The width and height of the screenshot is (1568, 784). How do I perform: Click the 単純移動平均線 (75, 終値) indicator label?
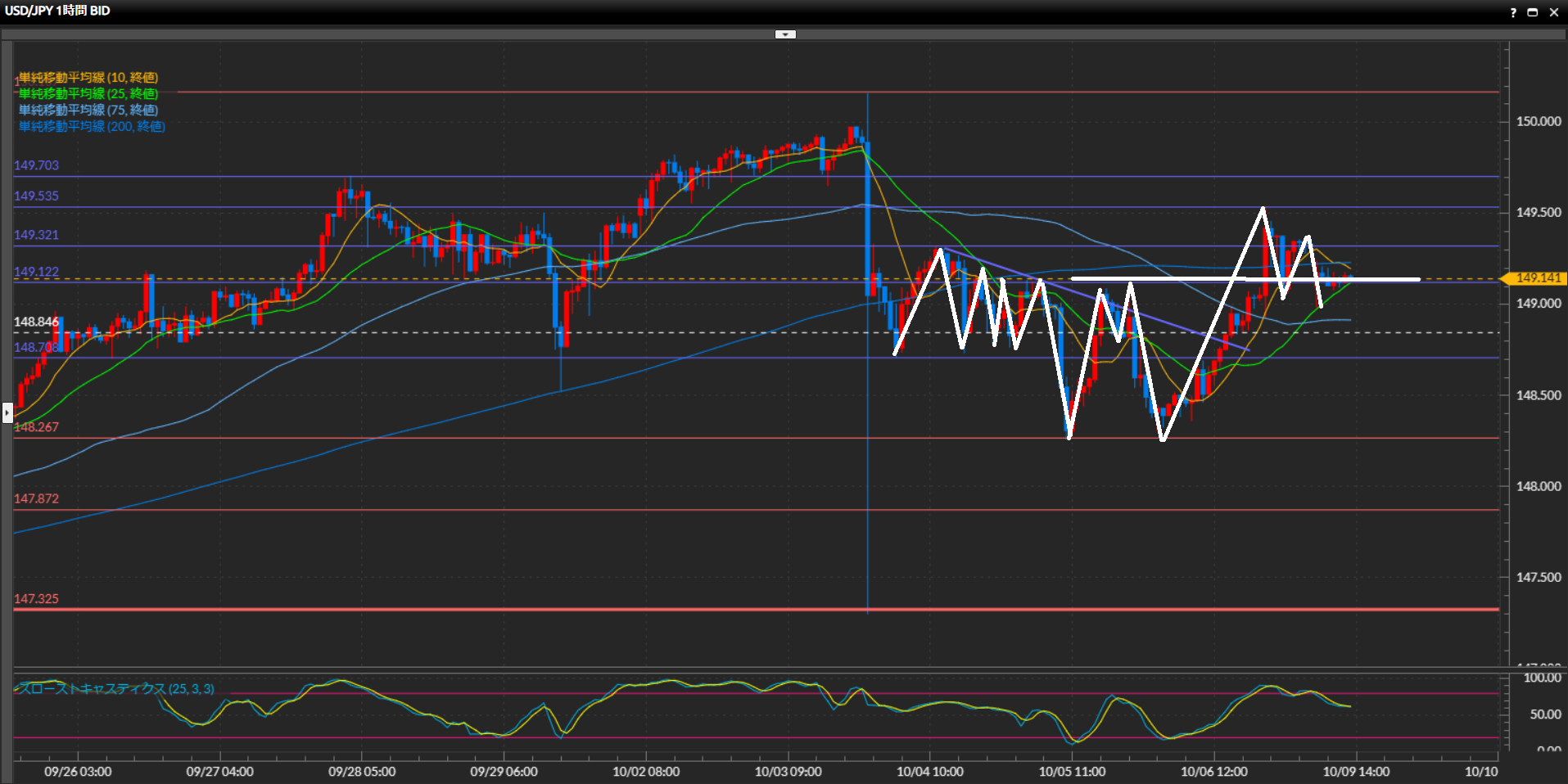pos(88,110)
